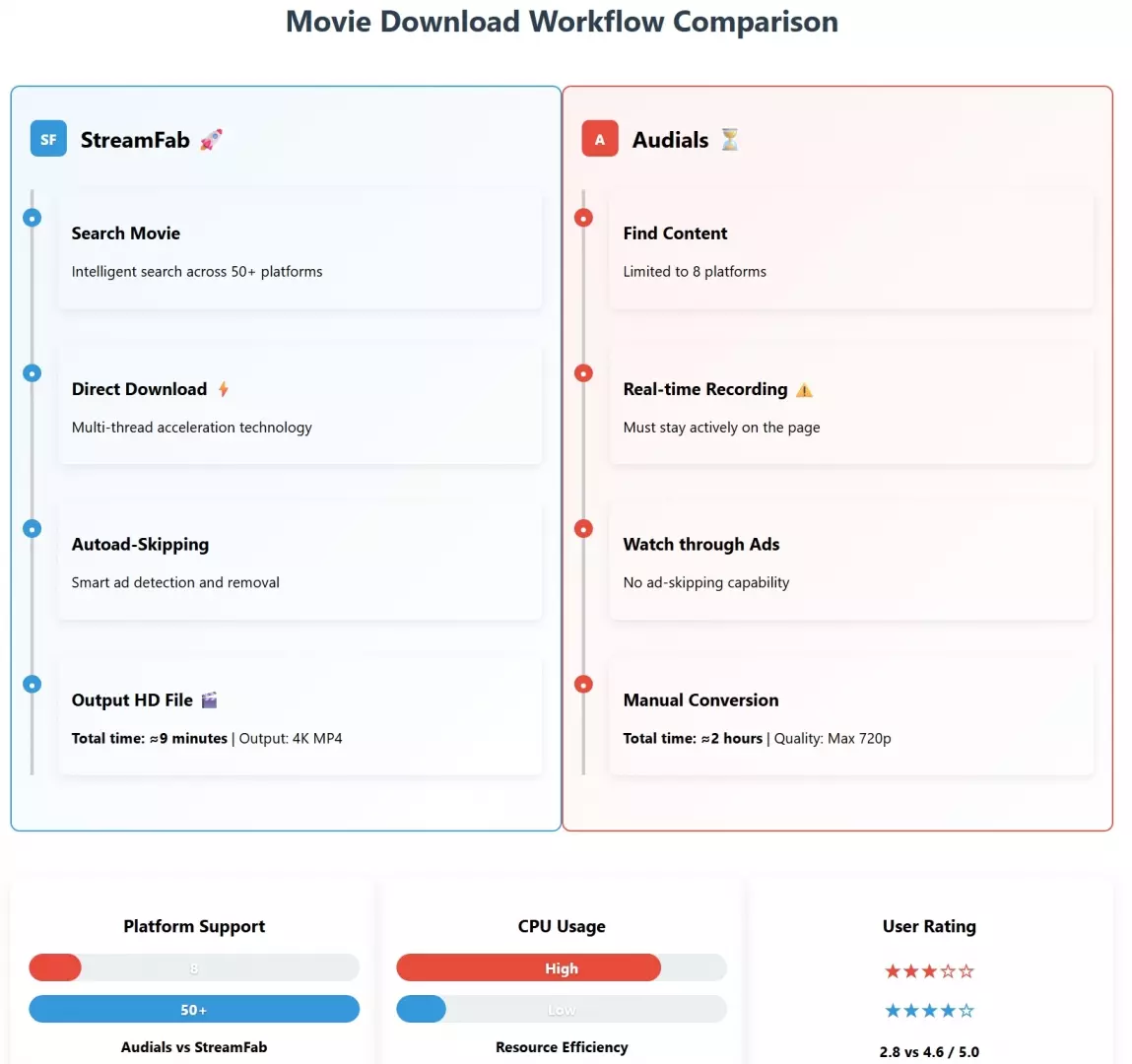
Task: Click the red A Audials logo badge
Action: tap(600, 139)
